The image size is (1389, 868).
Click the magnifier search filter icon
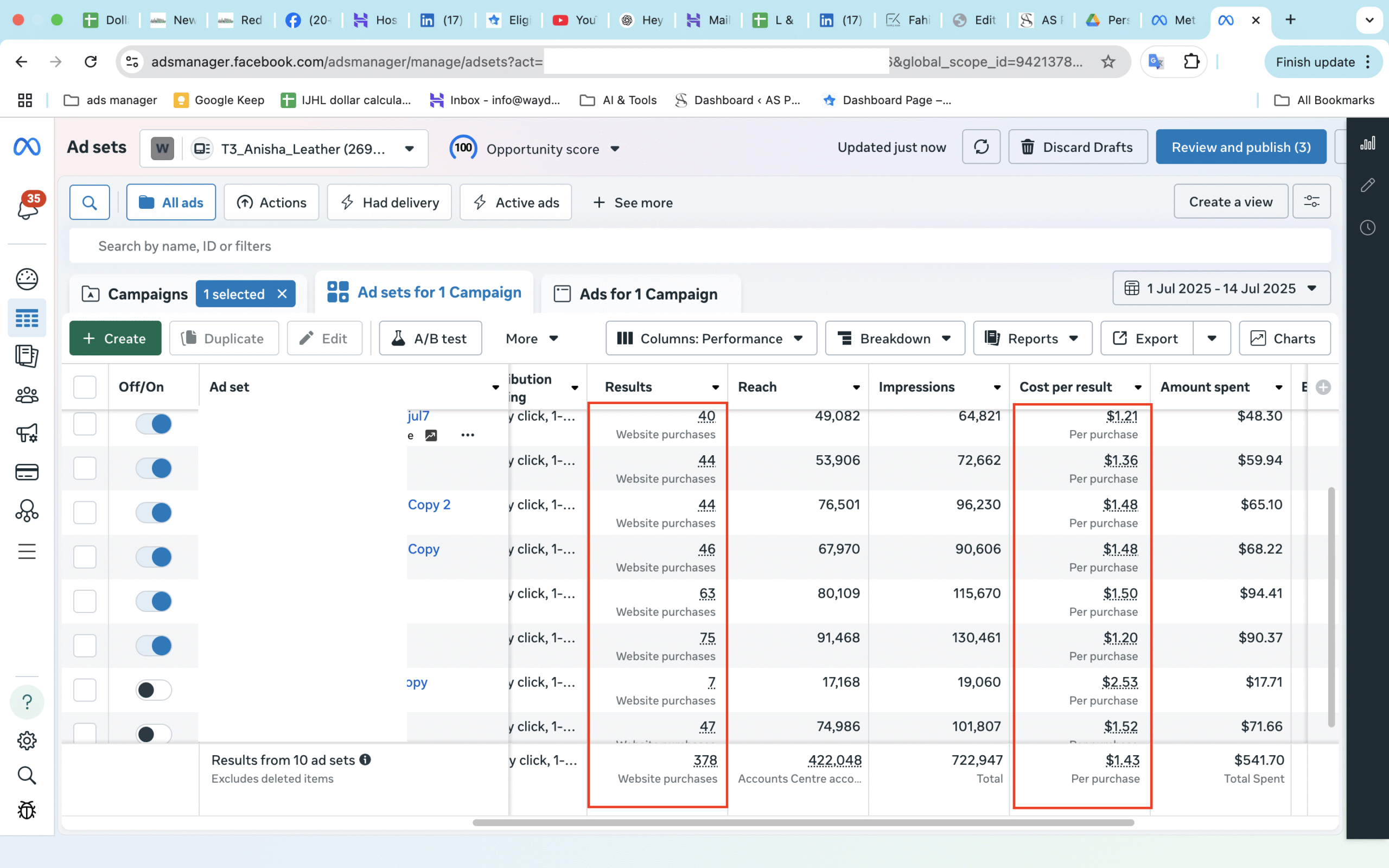[x=90, y=202]
